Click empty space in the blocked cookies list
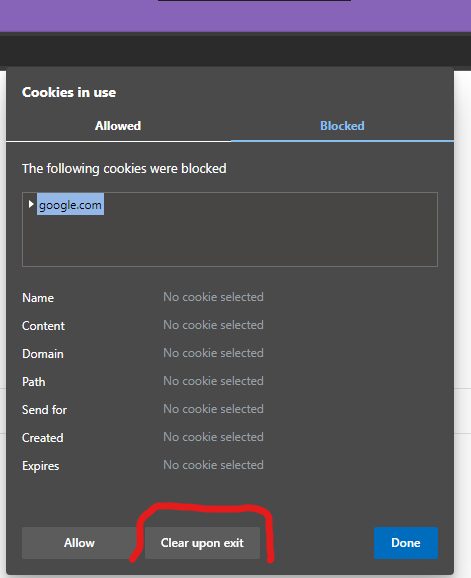Image resolution: width=471 pixels, height=578 pixels. click(x=258, y=240)
